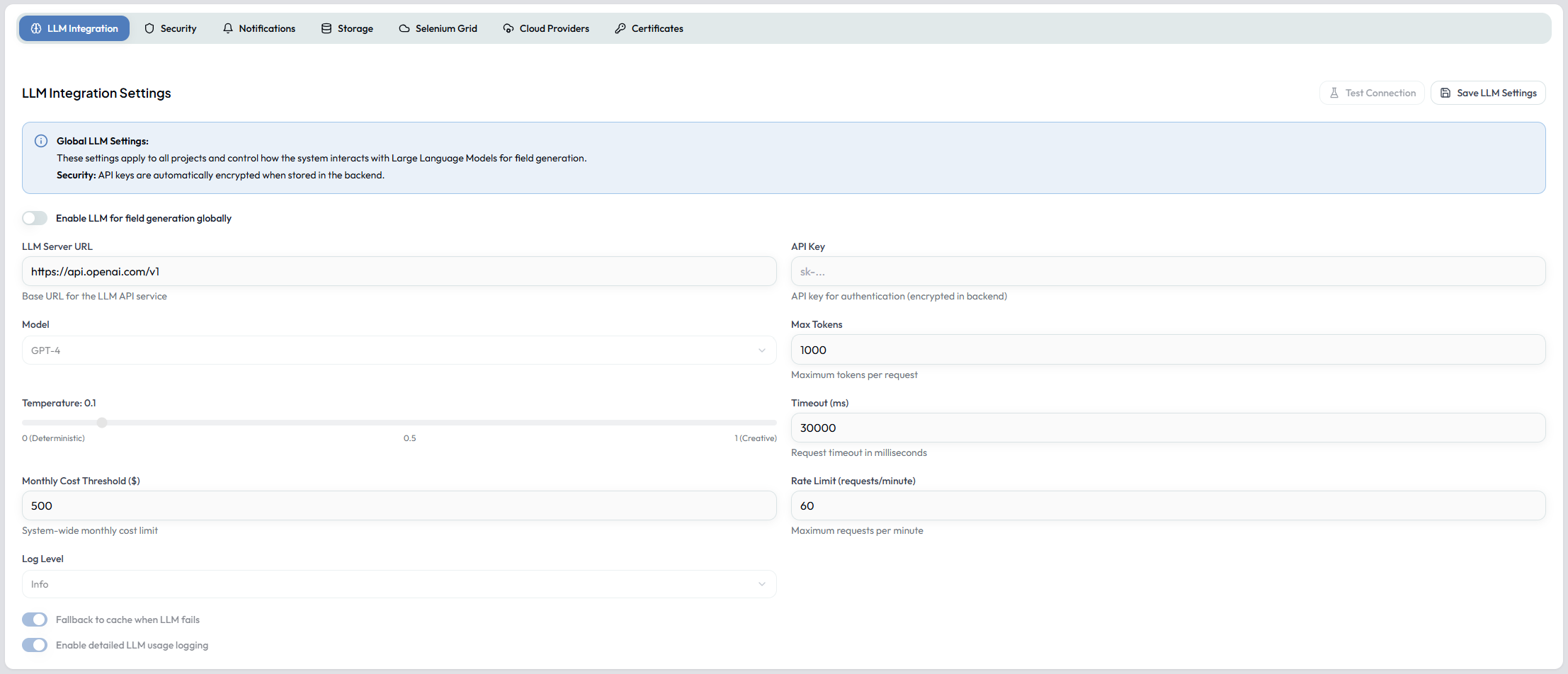1568x674 pixels.
Task: Click the info icon in Global LLM Settings banner
Action: 41,141
